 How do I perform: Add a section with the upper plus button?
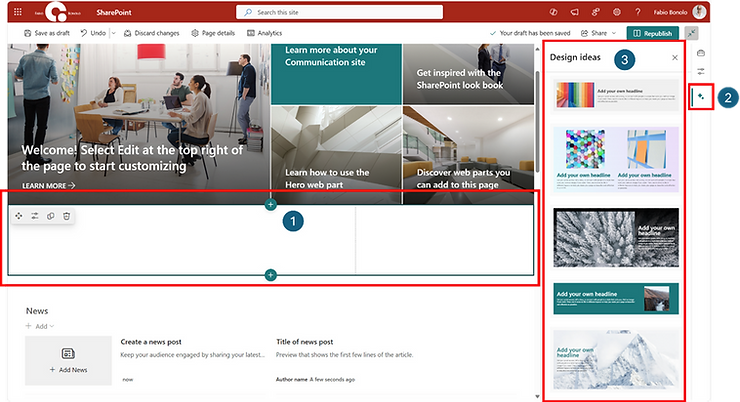(270, 205)
